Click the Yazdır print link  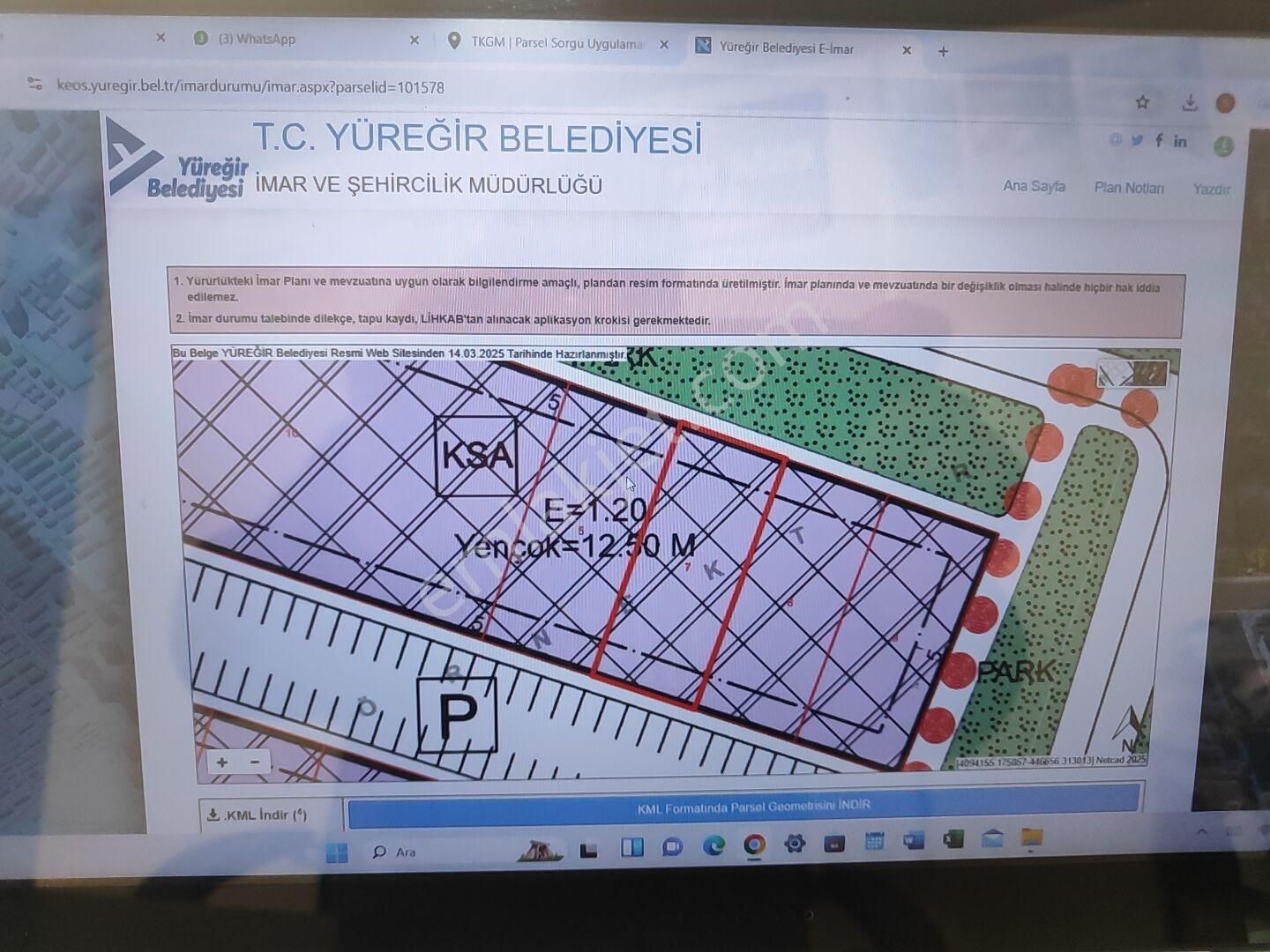pyautogui.click(x=1211, y=189)
